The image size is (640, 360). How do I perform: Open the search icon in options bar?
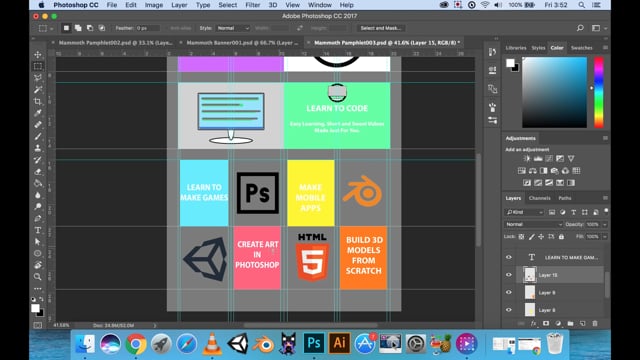coord(580,28)
